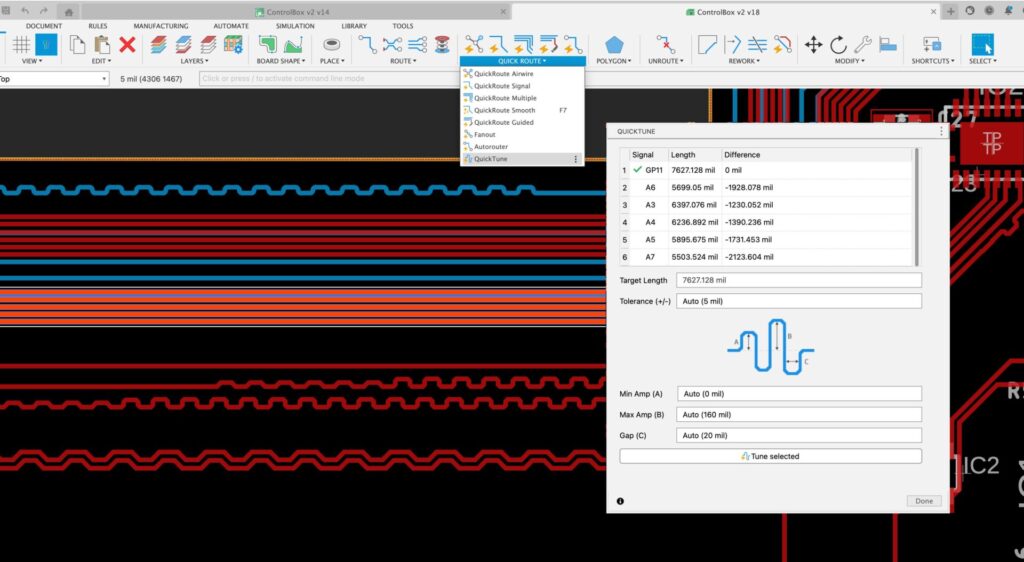Select Autorouter from Quick Route menu
Viewport: 1024px width, 562px height.
(491, 146)
